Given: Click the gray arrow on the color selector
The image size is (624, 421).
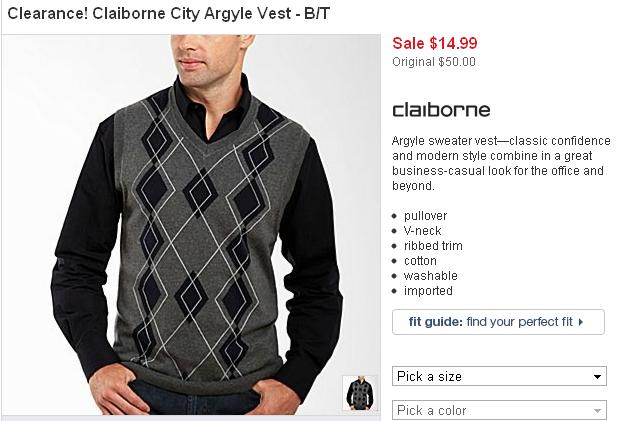Looking at the screenshot, I should 597,411.
